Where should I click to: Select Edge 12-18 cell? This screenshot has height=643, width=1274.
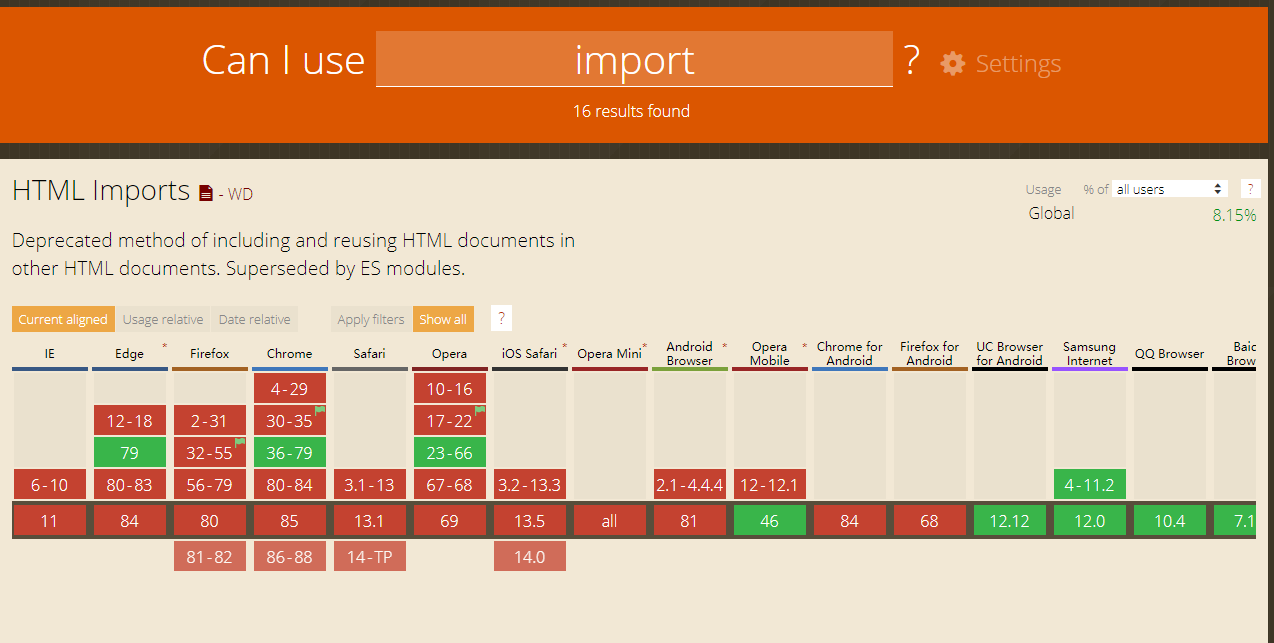pos(130,421)
